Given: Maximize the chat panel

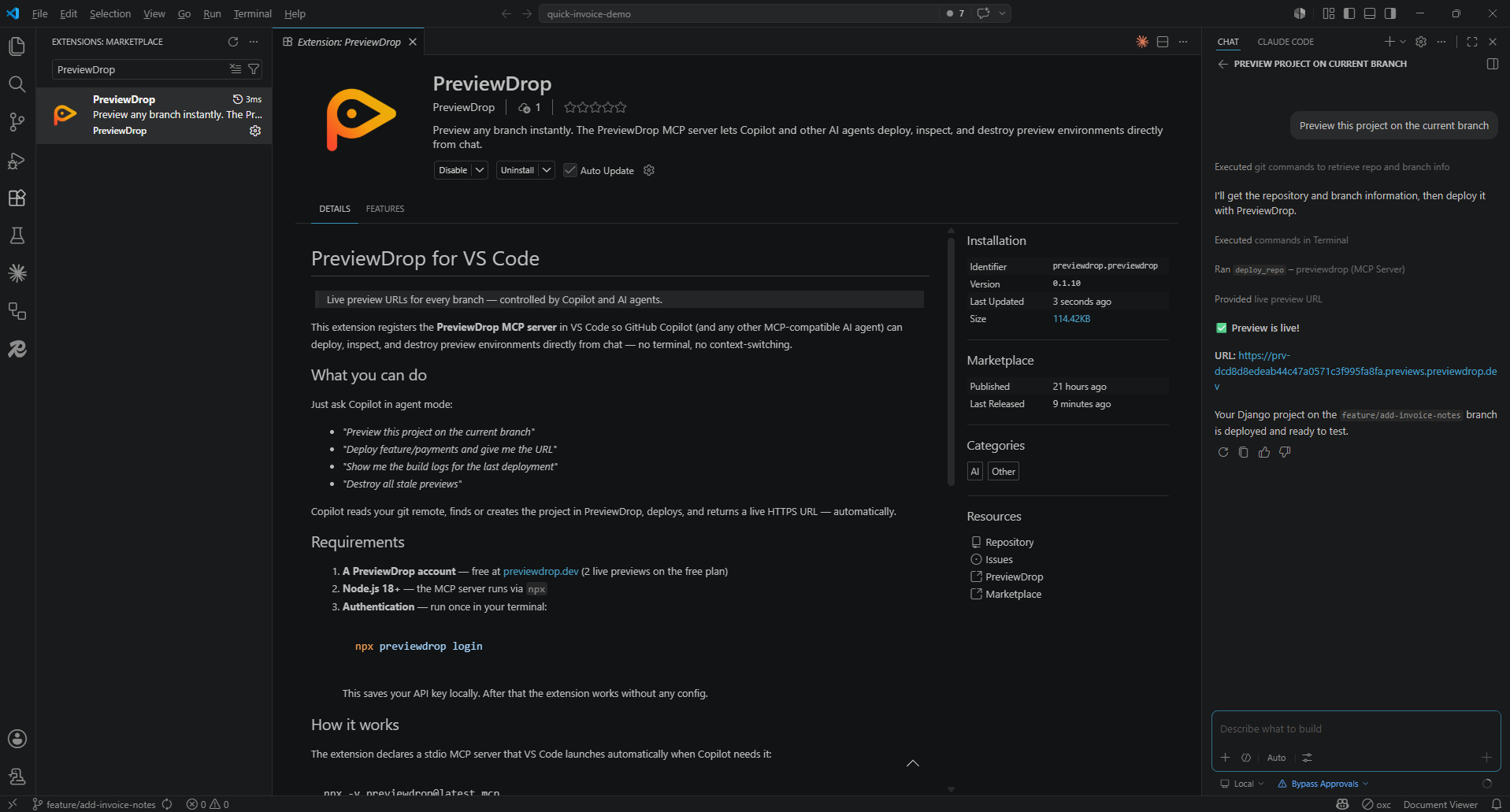Looking at the screenshot, I should (1472, 42).
